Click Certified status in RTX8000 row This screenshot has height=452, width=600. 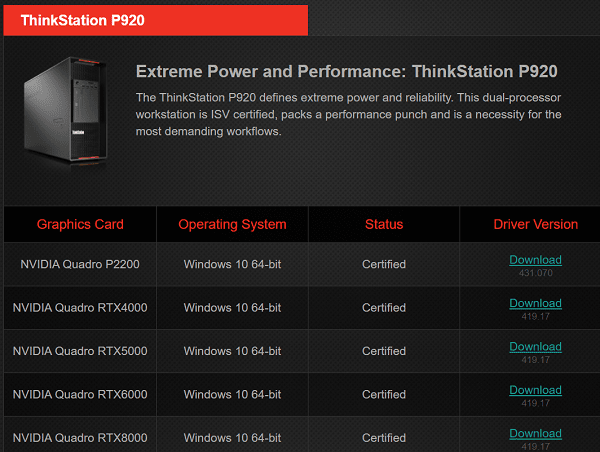[x=384, y=438]
